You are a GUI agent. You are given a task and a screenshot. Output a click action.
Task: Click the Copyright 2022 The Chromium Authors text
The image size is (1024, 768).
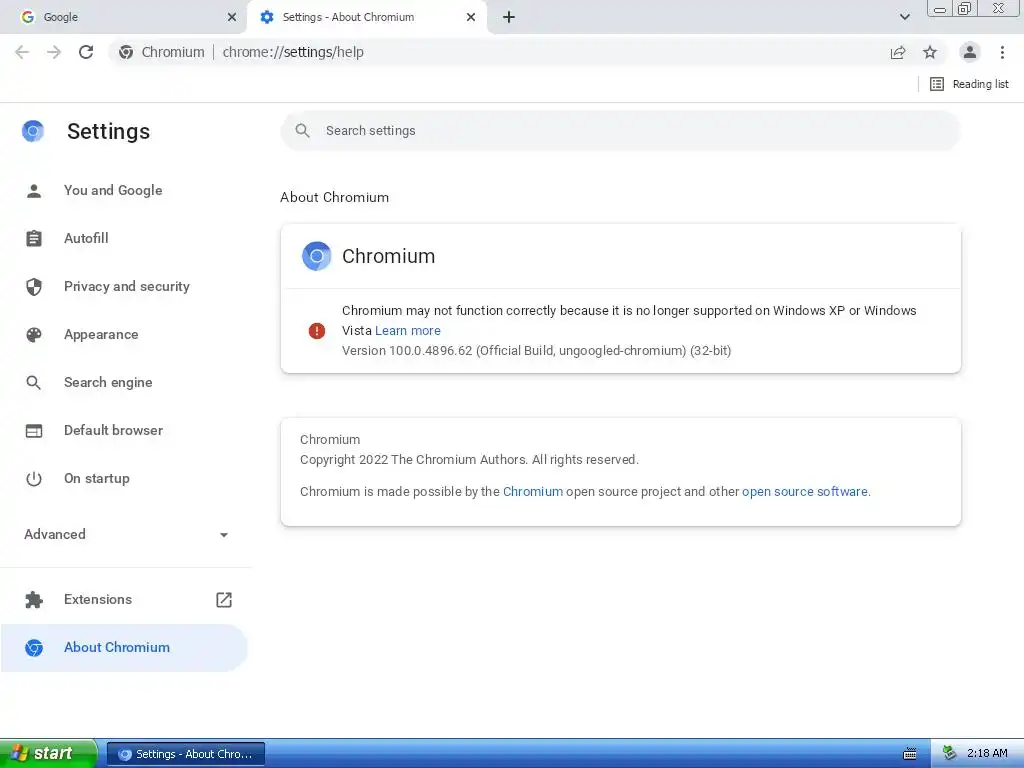pos(469,460)
